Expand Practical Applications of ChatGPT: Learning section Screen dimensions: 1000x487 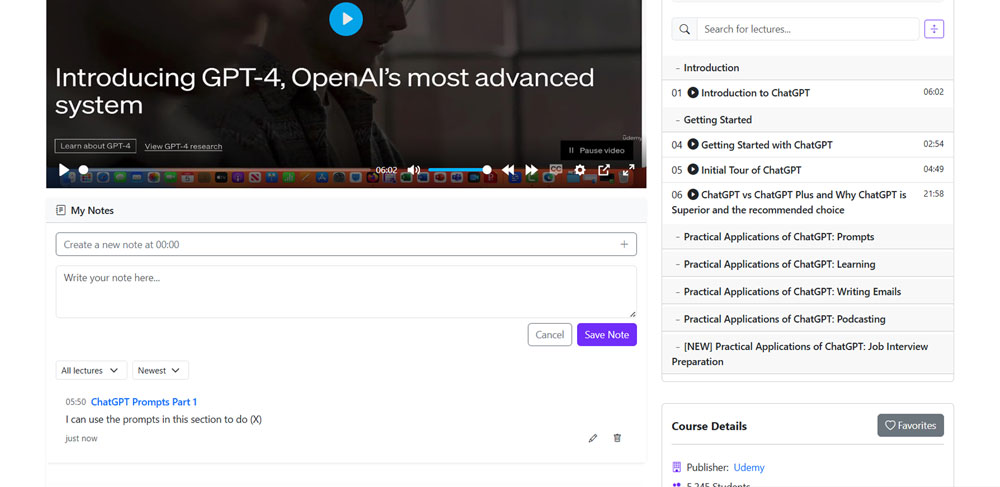807,264
